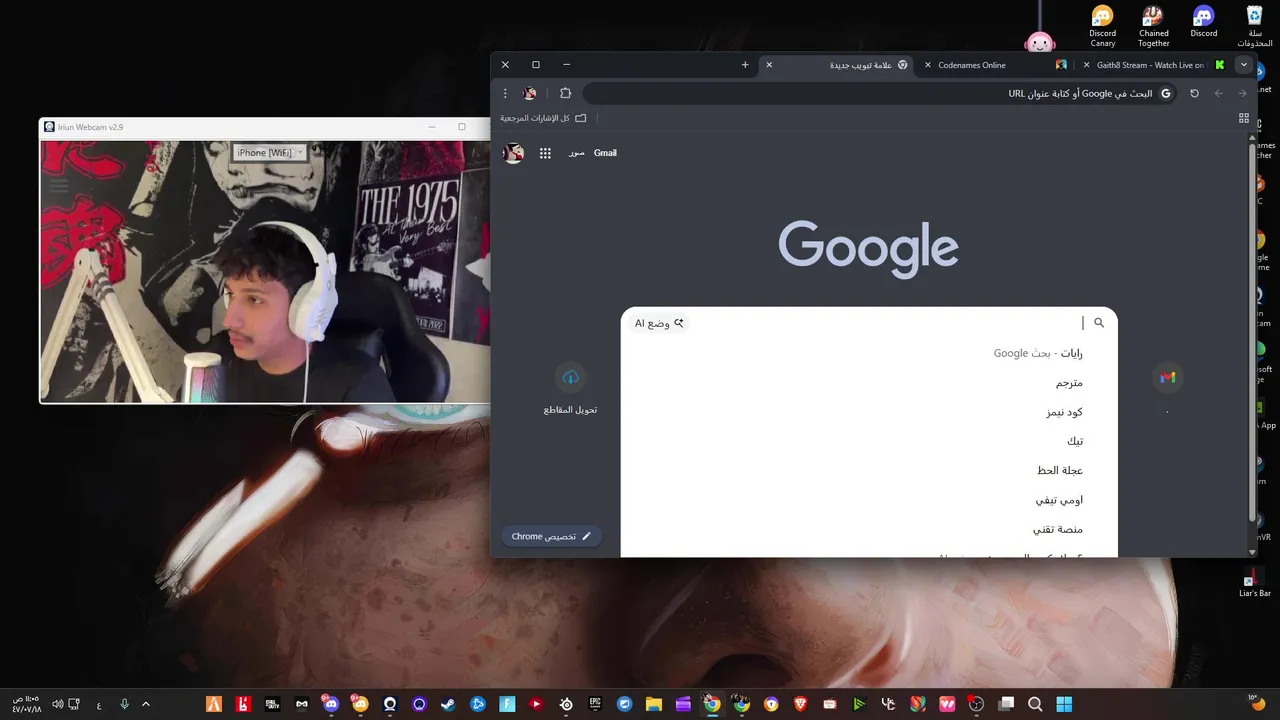Open Liar's Bar desktop shortcut
Screen dimensions: 1280x720
coord(1254,581)
